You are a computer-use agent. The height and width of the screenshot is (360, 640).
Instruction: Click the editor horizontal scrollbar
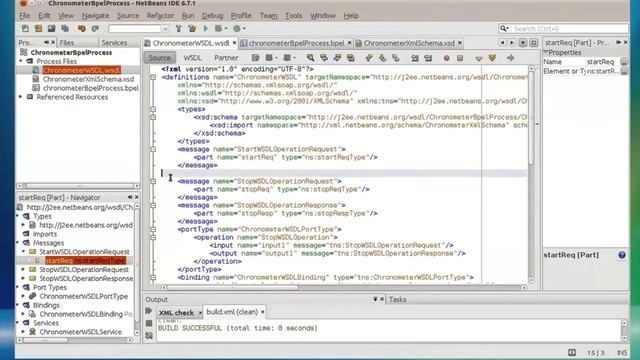click(x=343, y=288)
